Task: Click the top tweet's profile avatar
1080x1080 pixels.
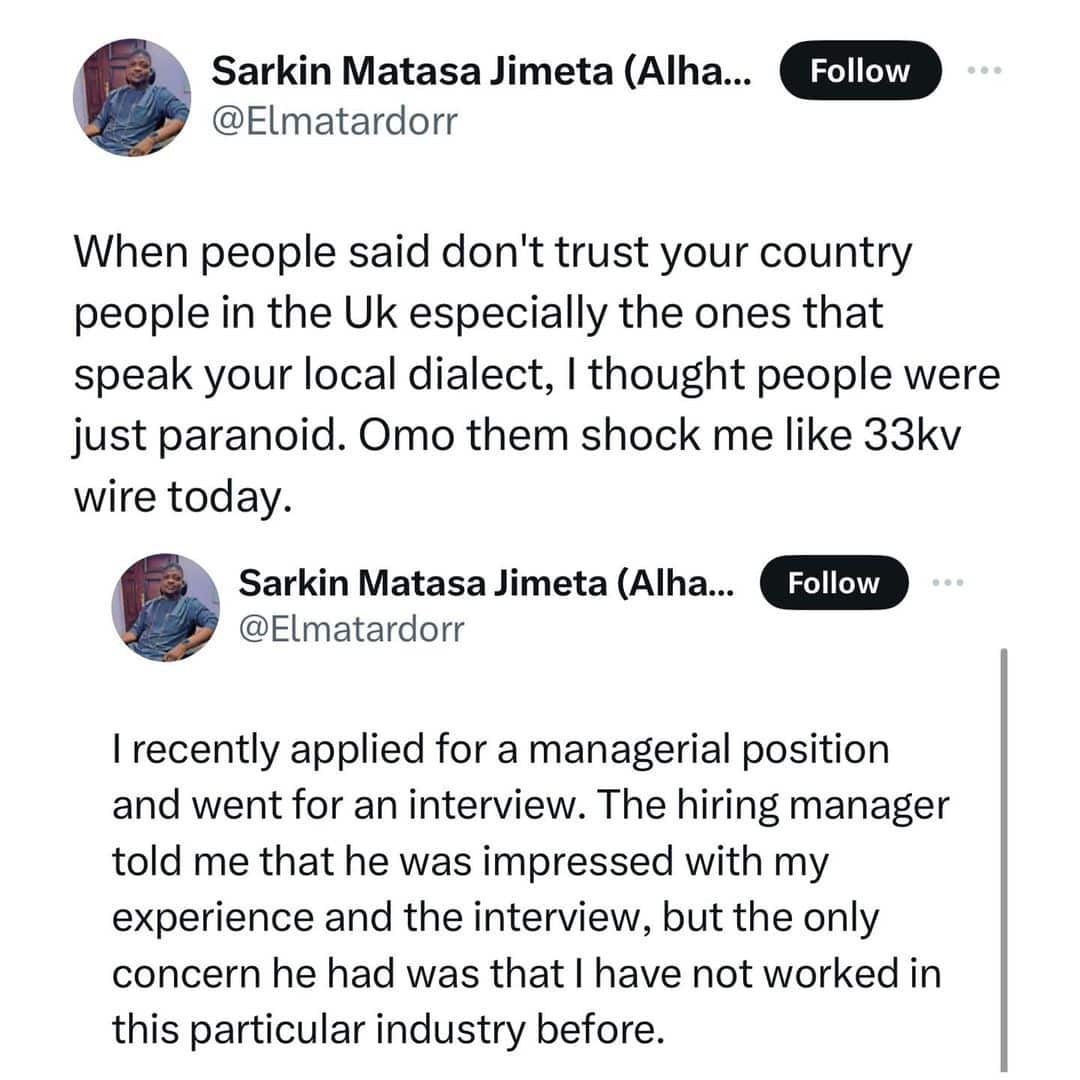Action: tap(131, 97)
